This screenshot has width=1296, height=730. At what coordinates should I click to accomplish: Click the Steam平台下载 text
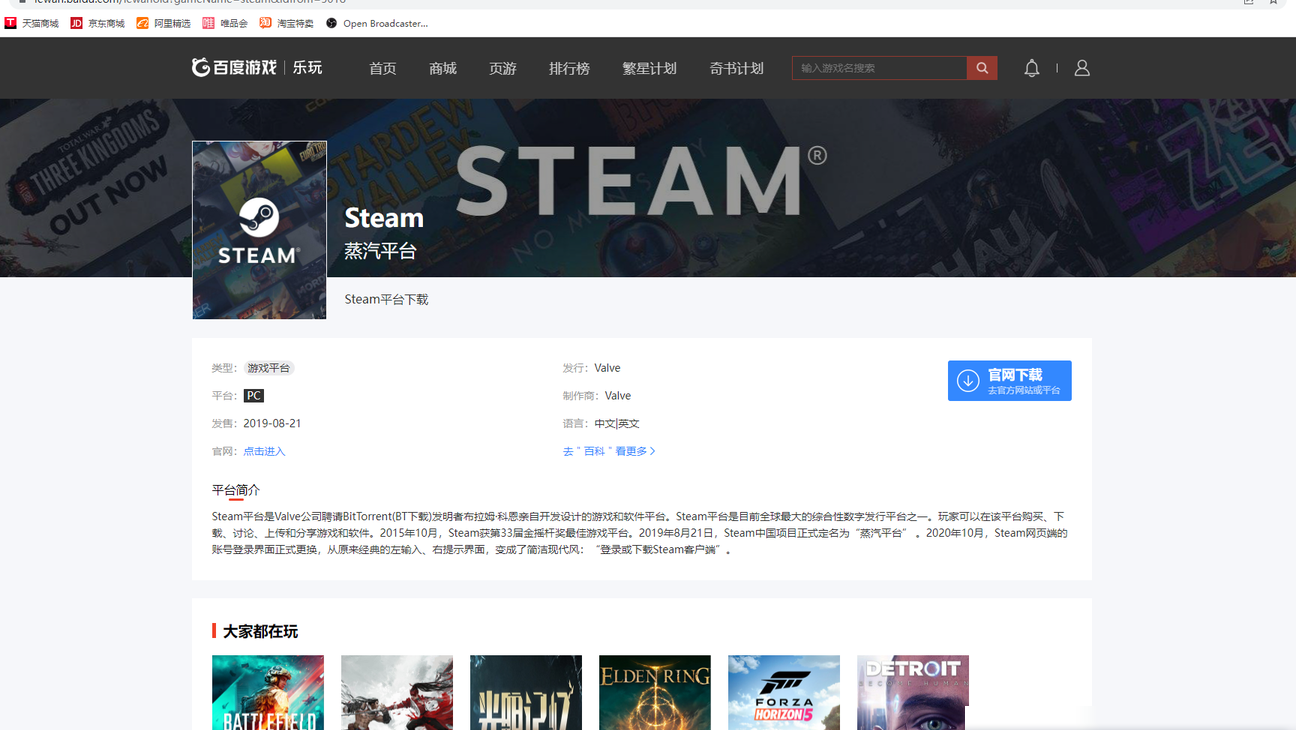click(x=386, y=299)
